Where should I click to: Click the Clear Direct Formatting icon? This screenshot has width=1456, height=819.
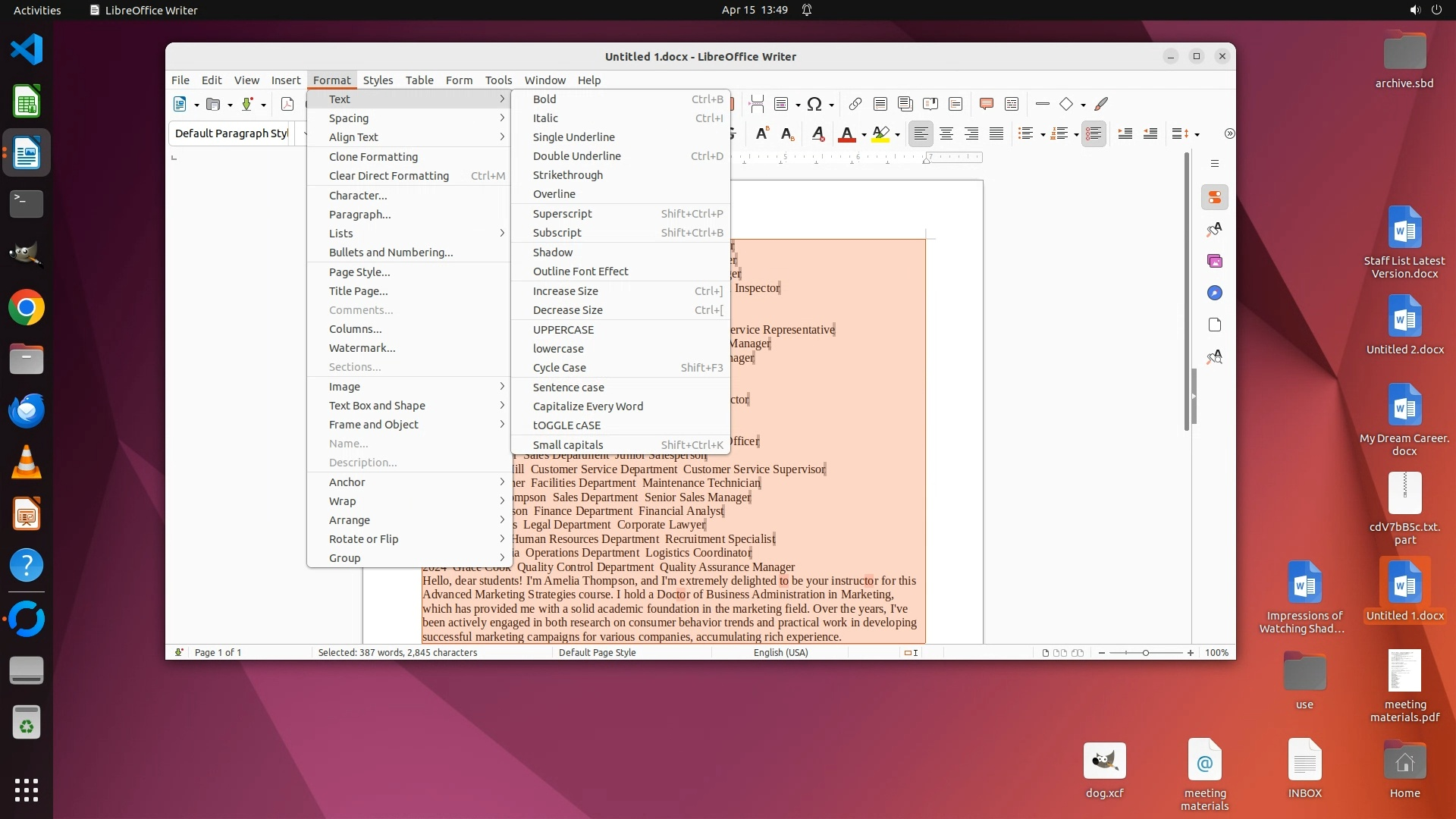(817, 134)
